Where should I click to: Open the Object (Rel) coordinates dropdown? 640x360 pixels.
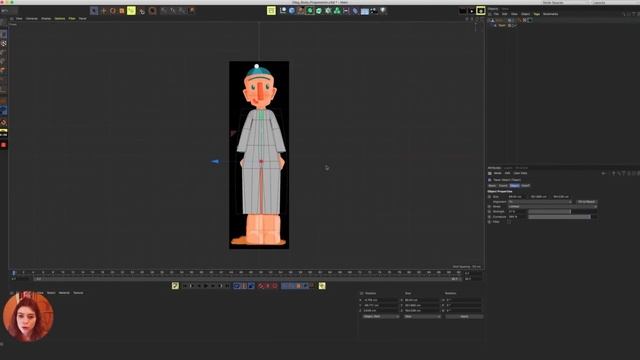click(381, 316)
